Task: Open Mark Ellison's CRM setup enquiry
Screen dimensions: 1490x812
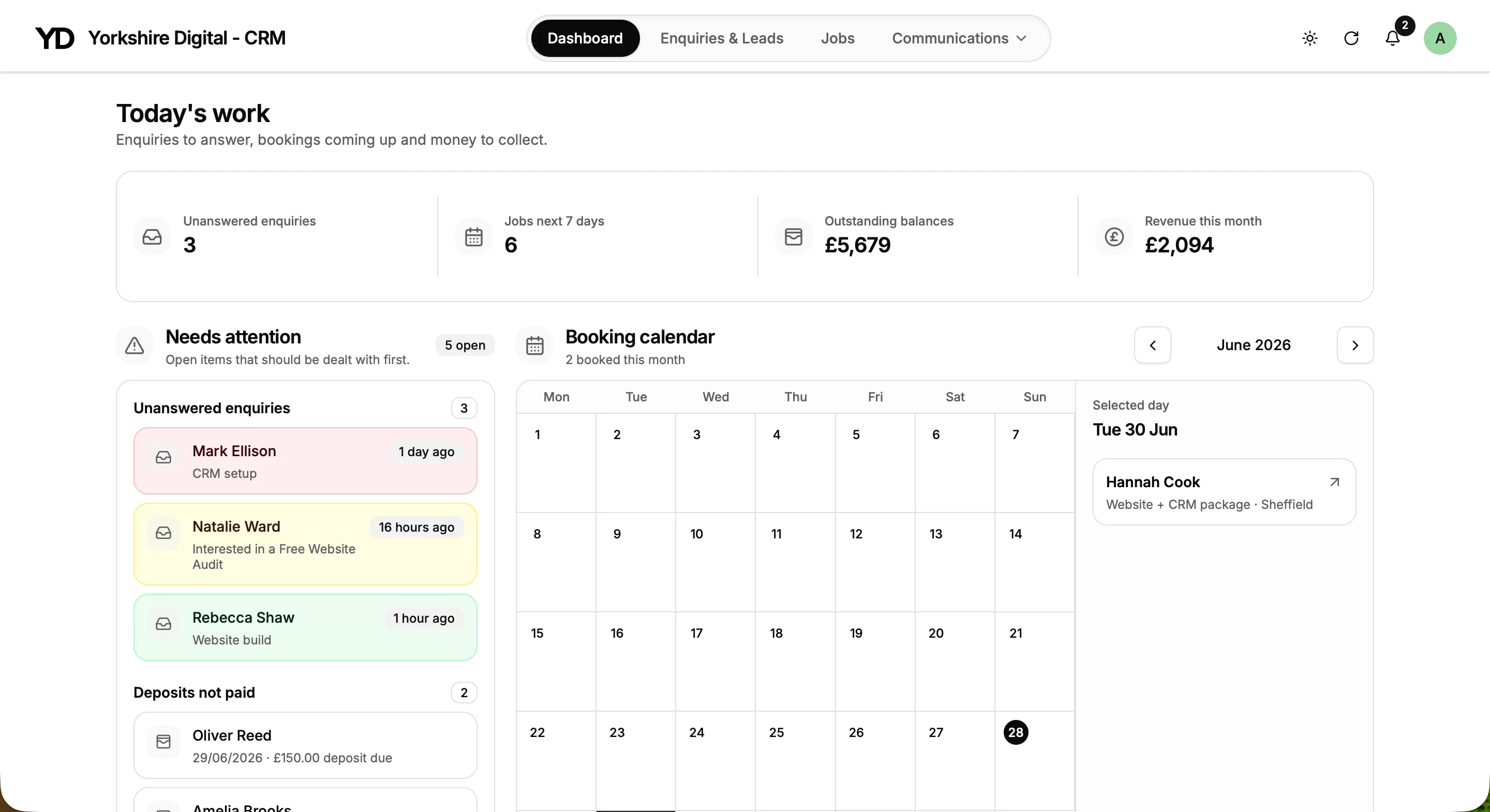Action: (x=305, y=461)
